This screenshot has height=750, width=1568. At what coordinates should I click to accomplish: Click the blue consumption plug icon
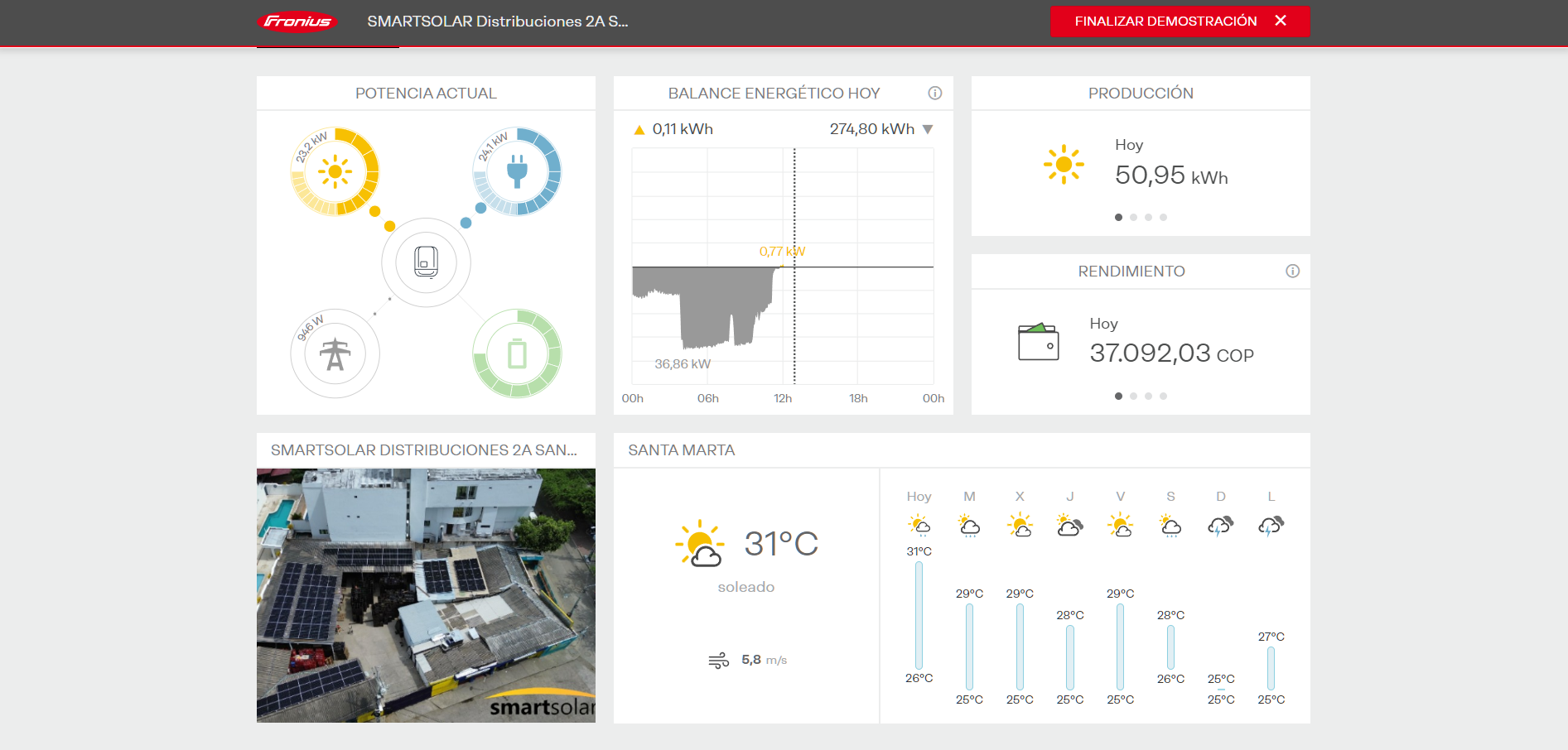pos(517,172)
